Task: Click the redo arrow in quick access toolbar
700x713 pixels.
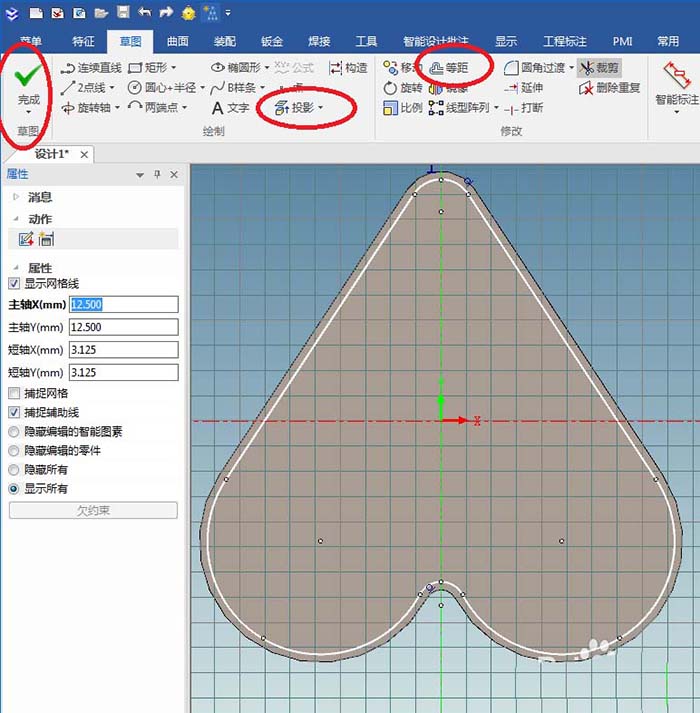Action: coord(166,12)
